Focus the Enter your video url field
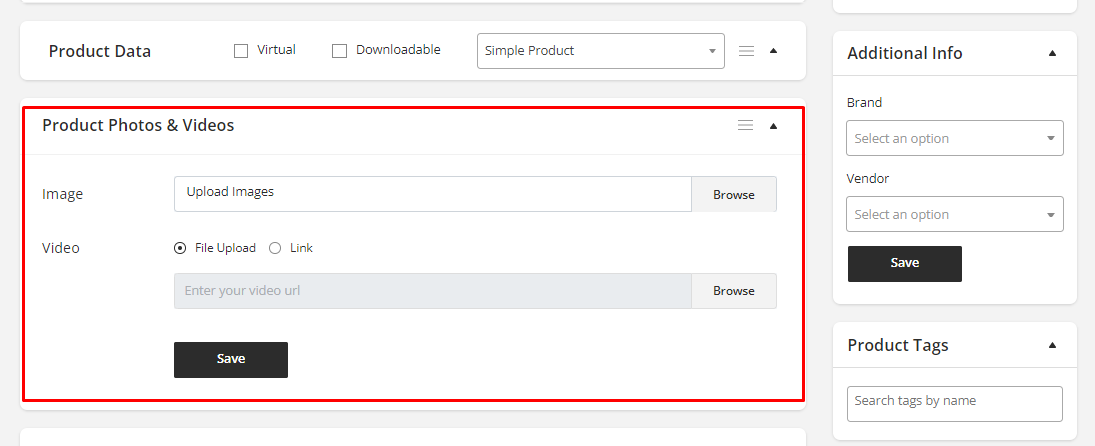Image resolution: width=1095 pixels, height=446 pixels. click(x=432, y=291)
